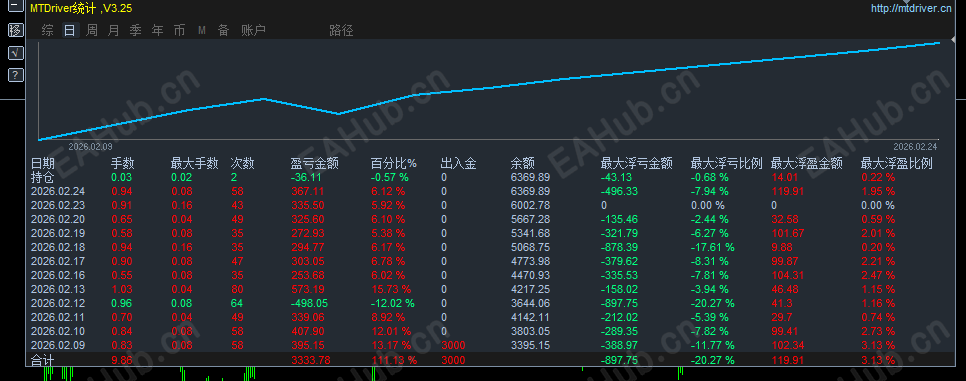Click the total profit 3333.78
The width and height of the screenshot is (966, 381).
(x=310, y=360)
